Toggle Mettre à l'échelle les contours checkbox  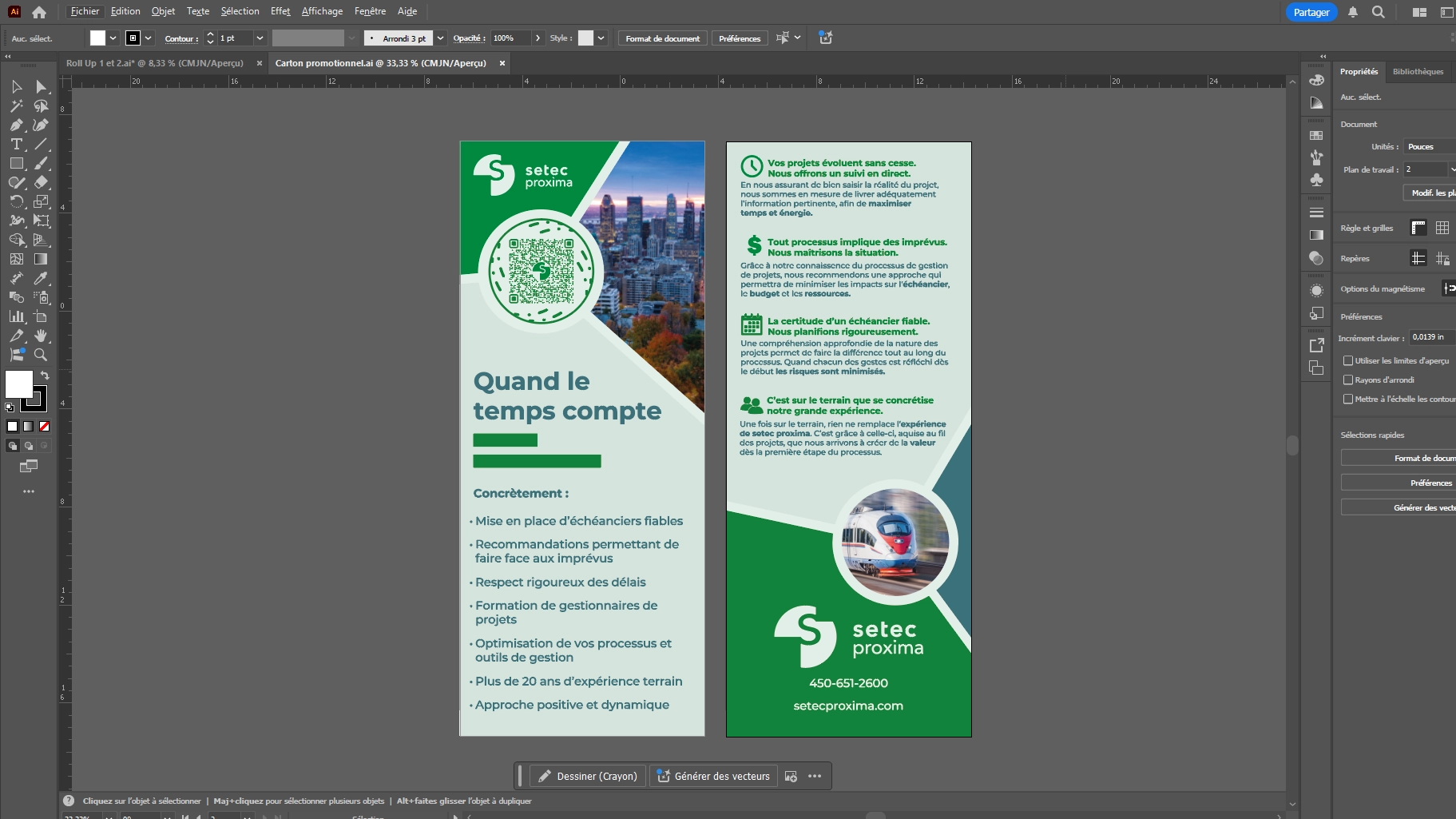tap(1348, 400)
